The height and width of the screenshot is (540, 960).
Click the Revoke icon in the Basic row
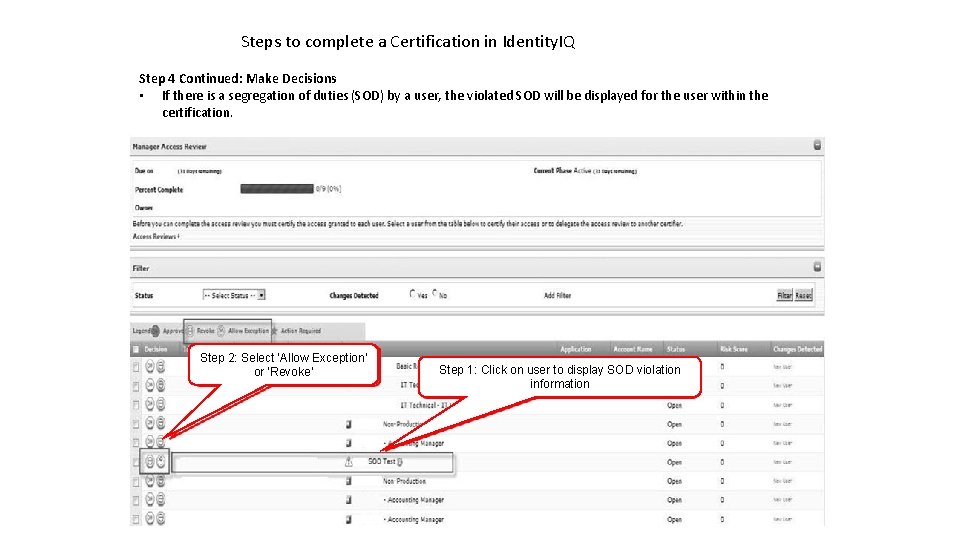[160, 366]
